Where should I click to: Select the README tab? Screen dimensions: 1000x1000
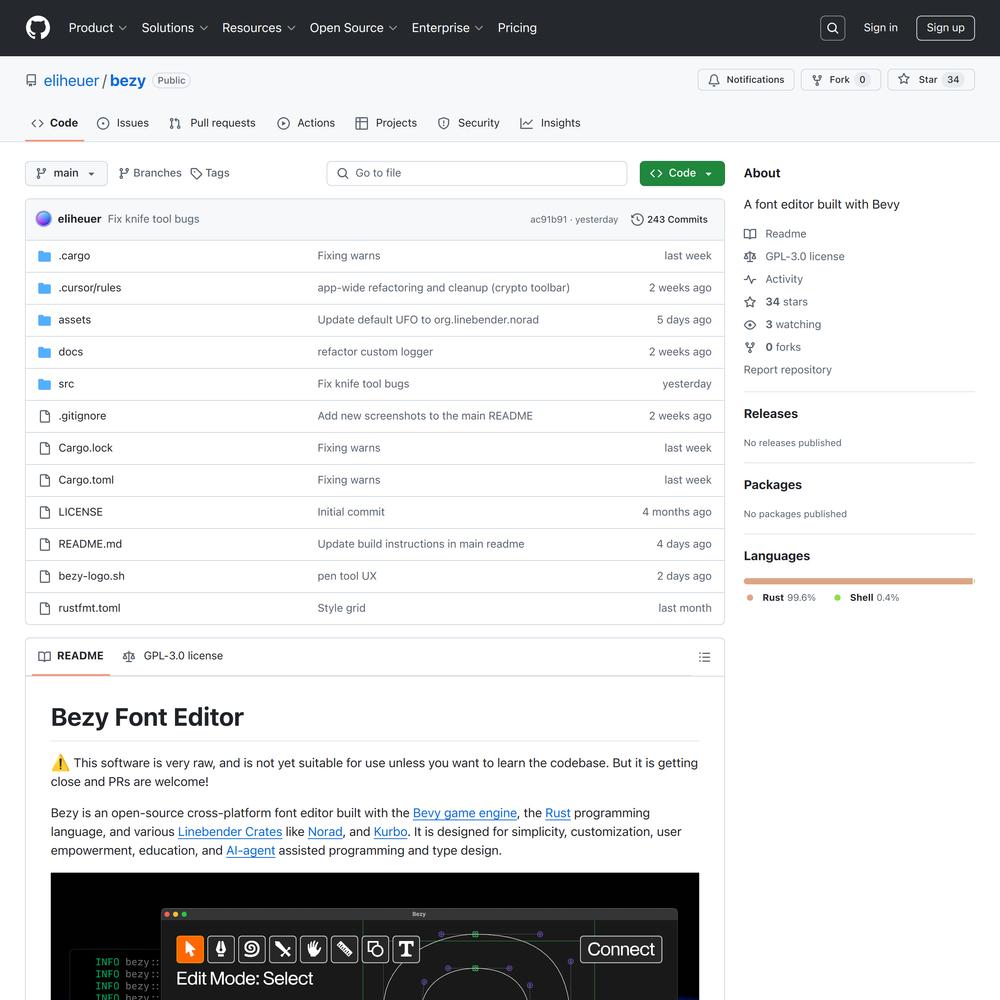click(71, 656)
